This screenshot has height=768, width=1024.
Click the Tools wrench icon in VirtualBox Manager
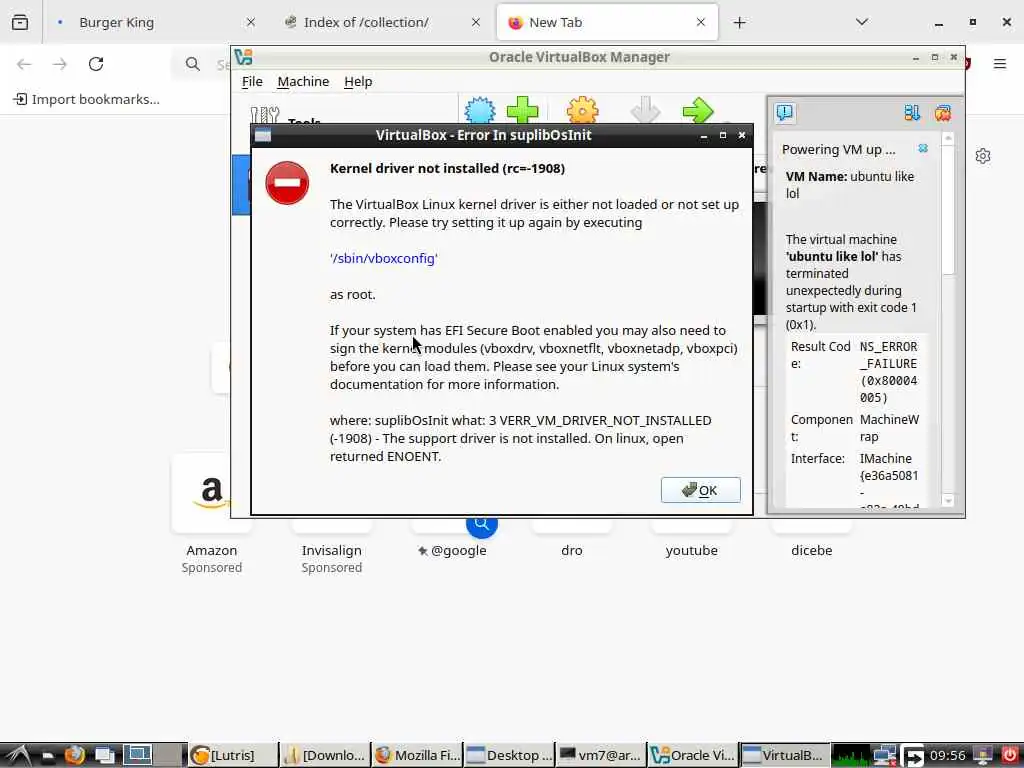(x=264, y=116)
